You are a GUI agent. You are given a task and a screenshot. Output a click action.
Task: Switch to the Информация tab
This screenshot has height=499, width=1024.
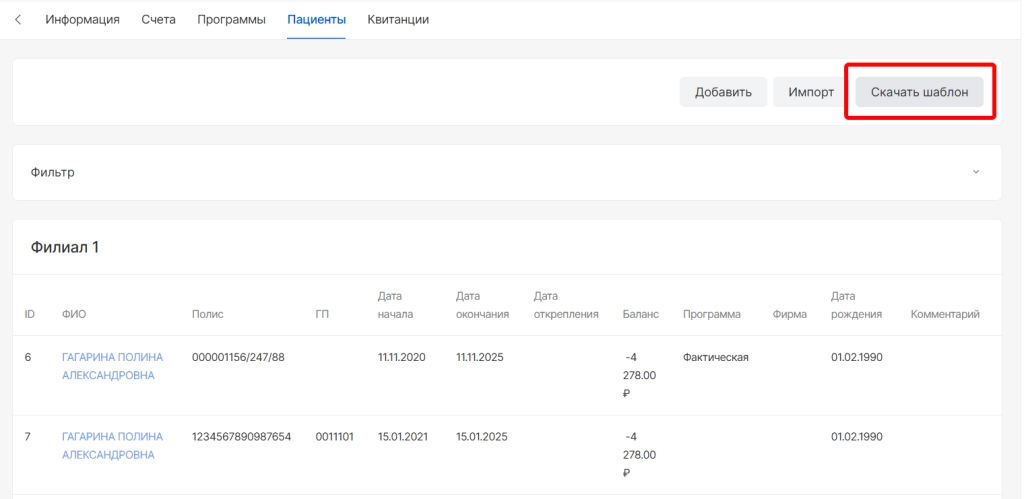coord(82,20)
